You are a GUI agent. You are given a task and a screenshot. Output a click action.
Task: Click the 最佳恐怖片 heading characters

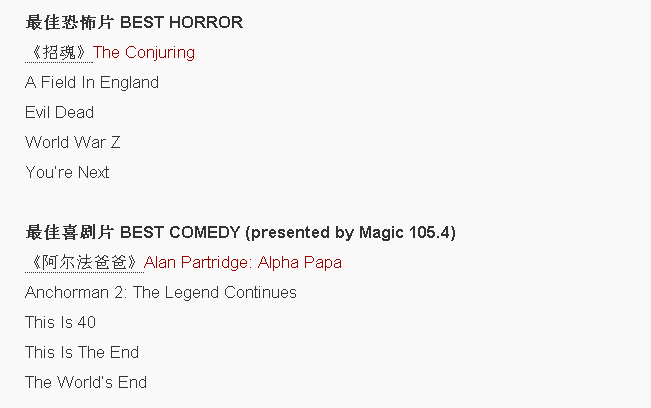[69, 22]
